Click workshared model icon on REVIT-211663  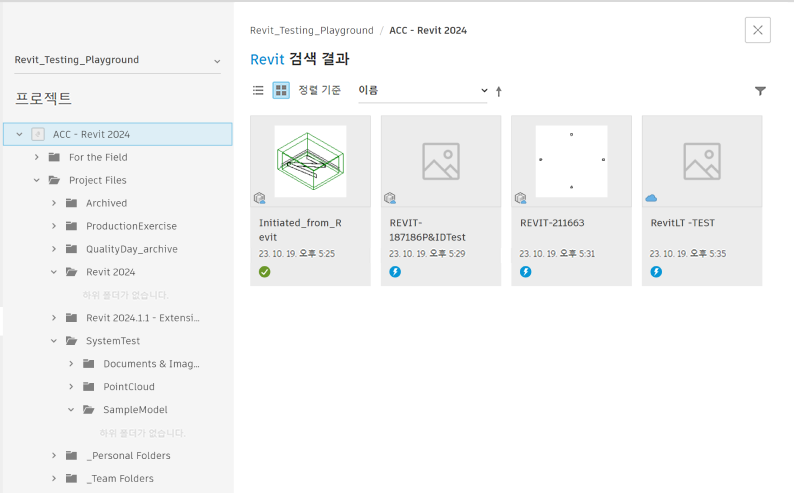[x=521, y=198]
